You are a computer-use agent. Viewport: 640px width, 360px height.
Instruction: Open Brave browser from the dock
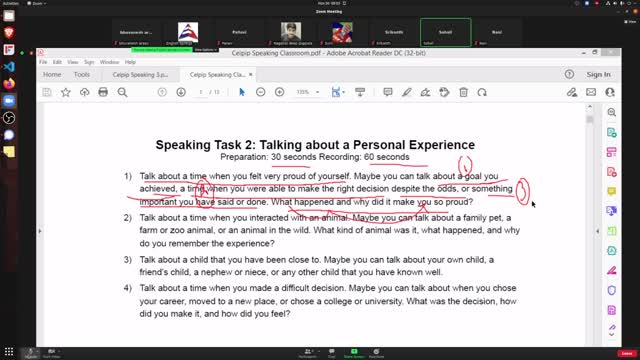pyautogui.click(x=9, y=33)
